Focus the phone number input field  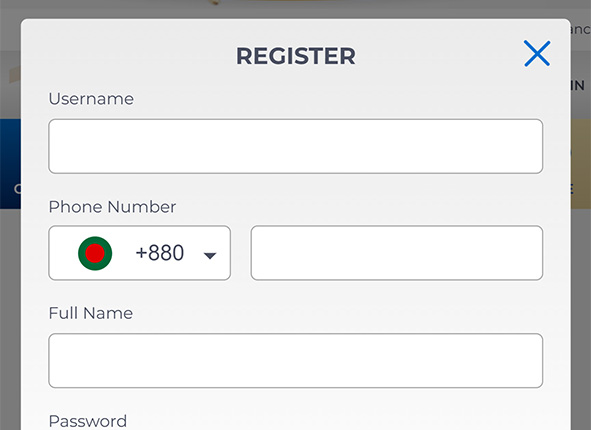[x=397, y=253]
